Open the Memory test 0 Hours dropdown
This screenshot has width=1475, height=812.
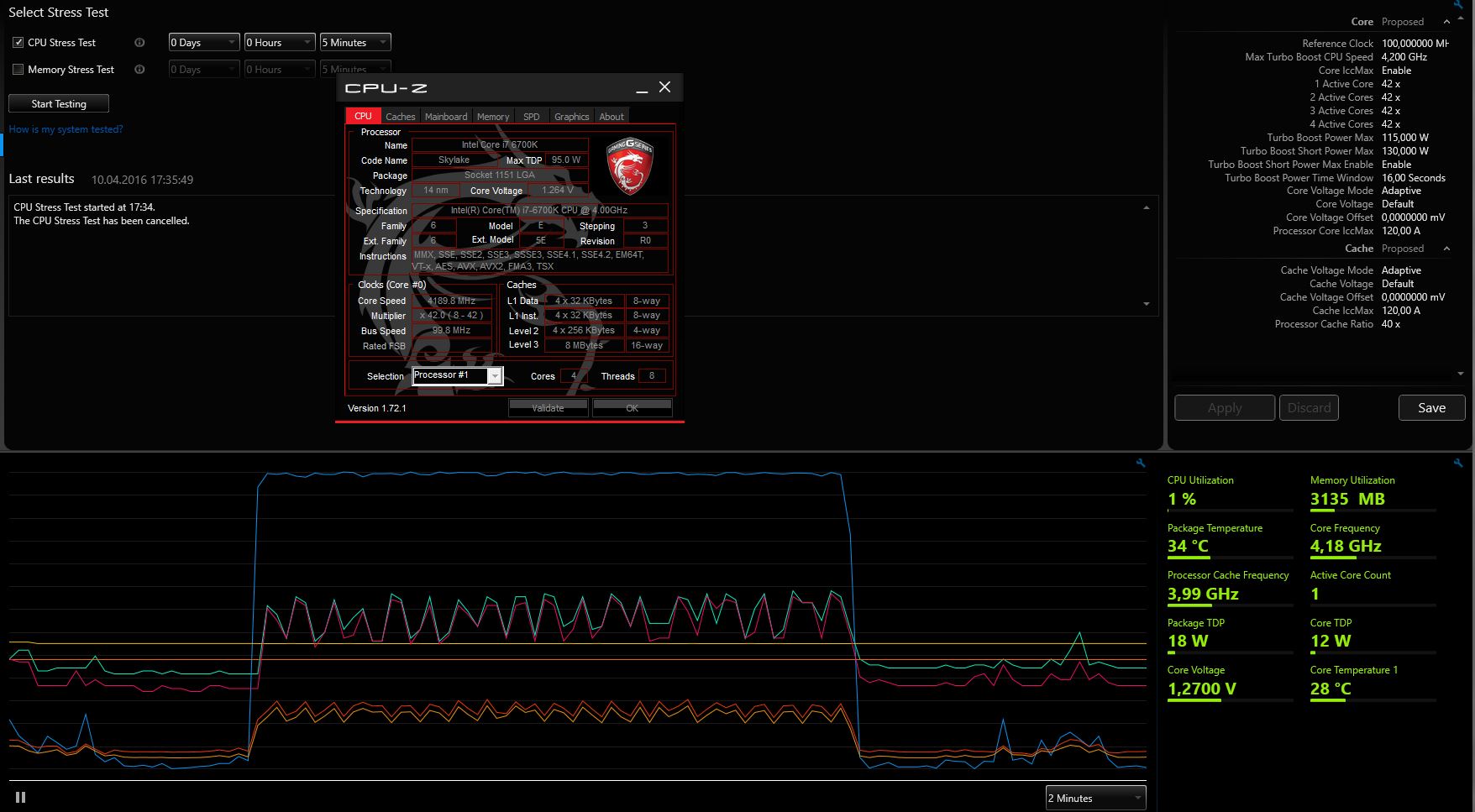pos(280,70)
